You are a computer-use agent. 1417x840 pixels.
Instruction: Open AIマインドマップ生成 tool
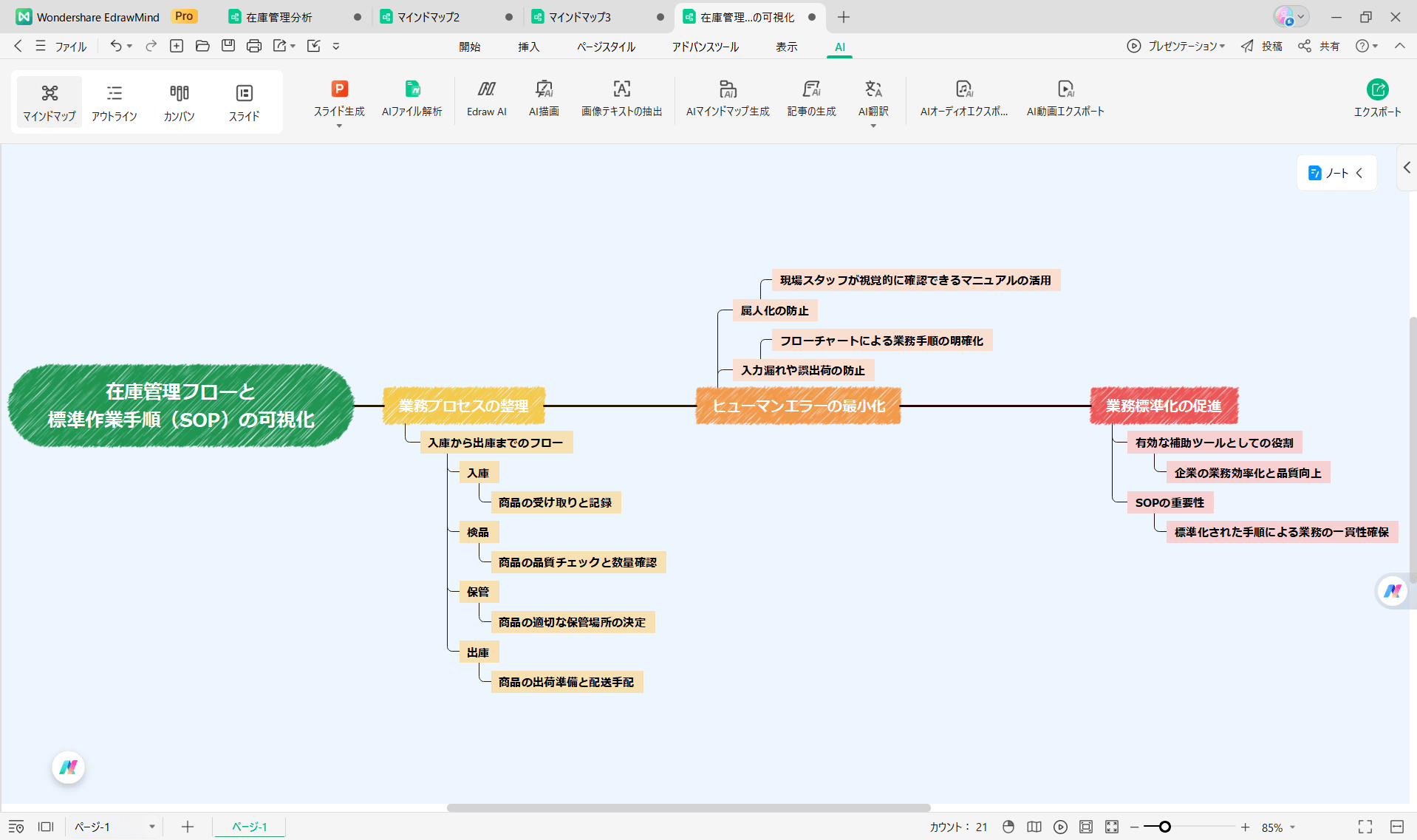[x=727, y=90]
